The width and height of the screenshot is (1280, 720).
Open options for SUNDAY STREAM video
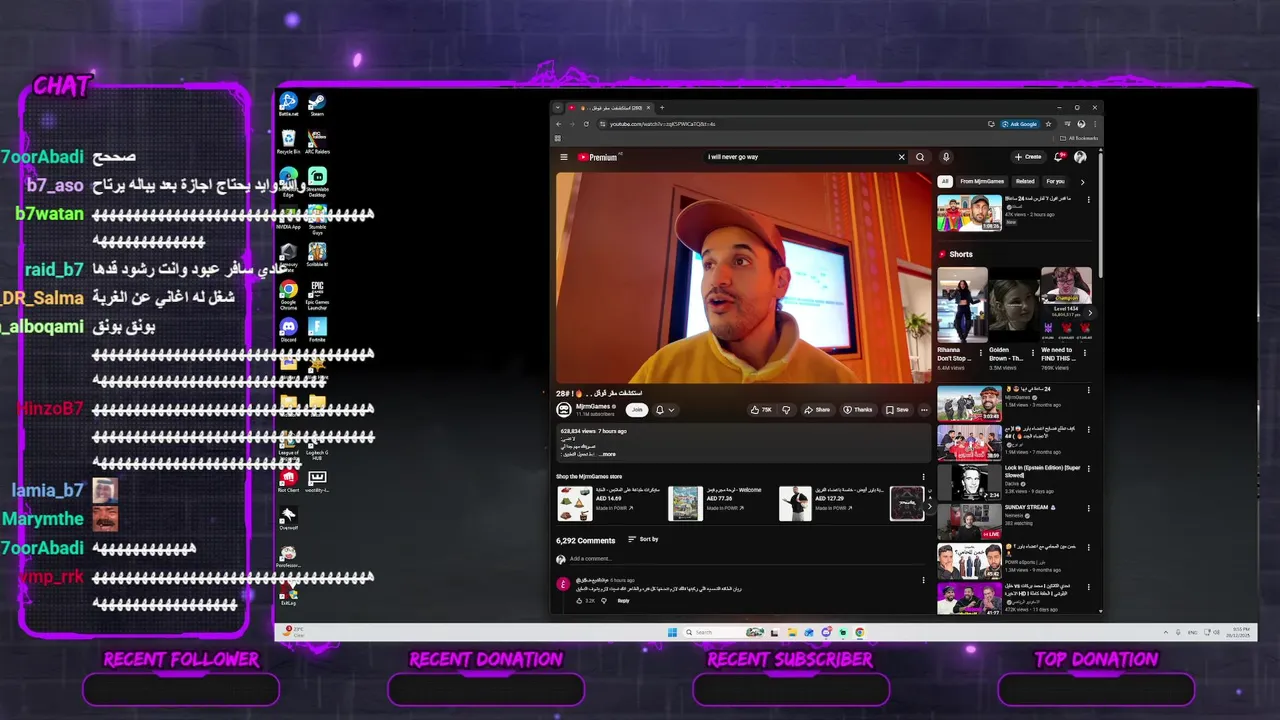(1089, 508)
